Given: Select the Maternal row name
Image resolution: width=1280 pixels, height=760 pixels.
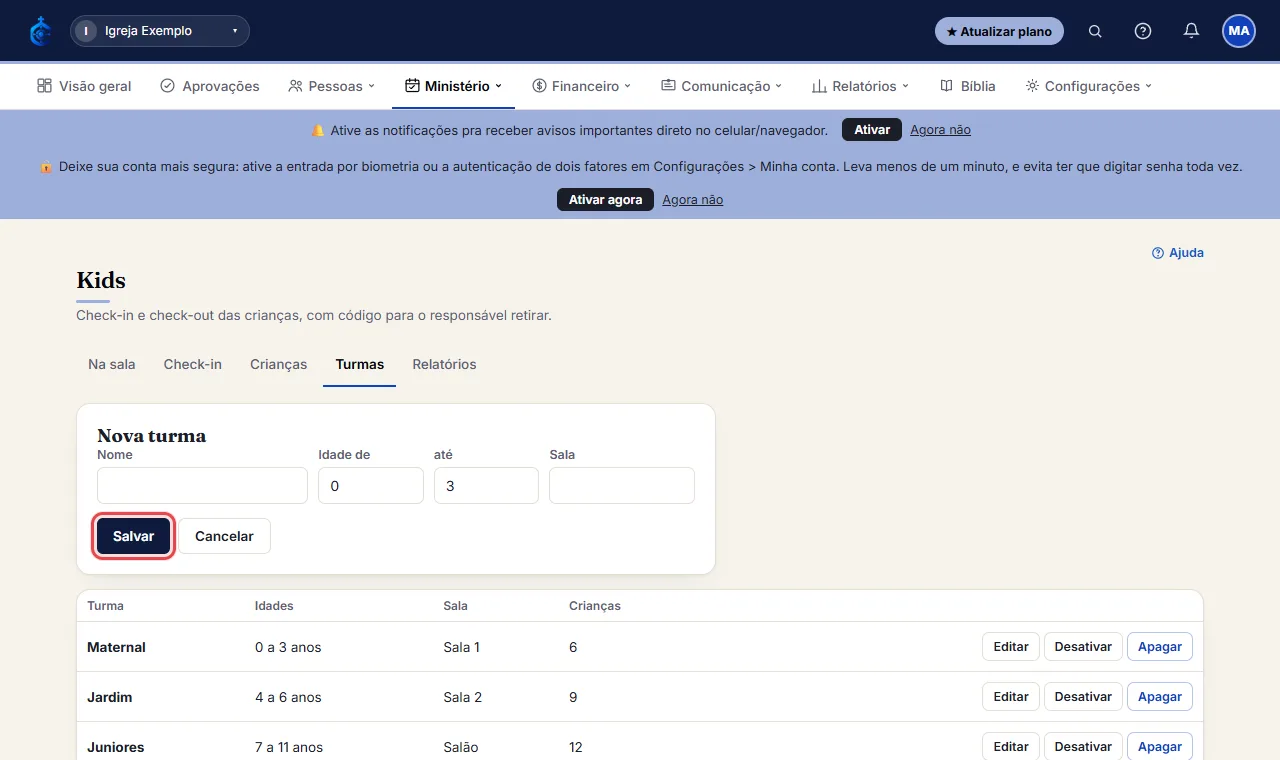Looking at the screenshot, I should [116, 647].
